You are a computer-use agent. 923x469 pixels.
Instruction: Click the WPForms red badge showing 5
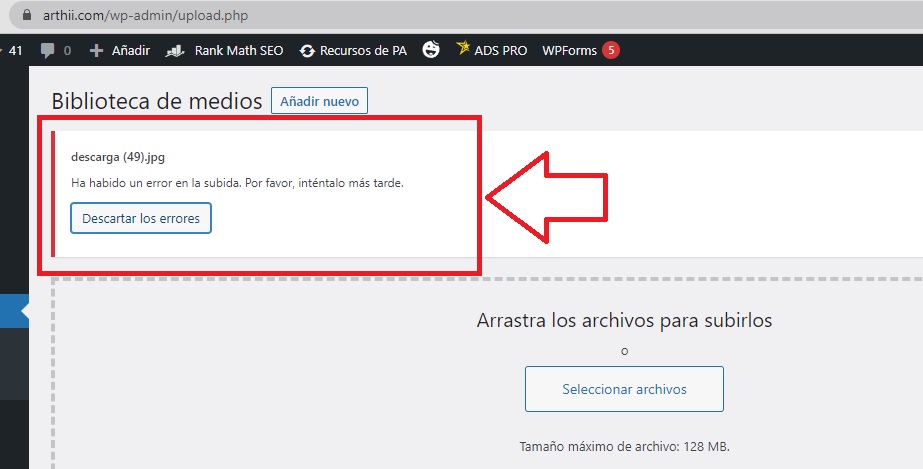click(x=611, y=50)
